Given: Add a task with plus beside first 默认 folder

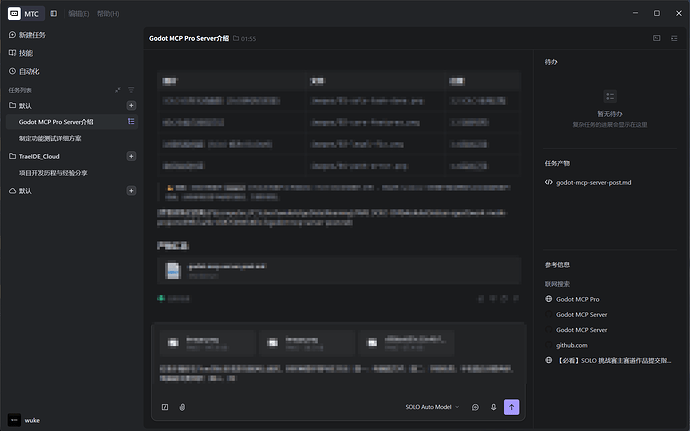Looking at the screenshot, I should pos(131,106).
